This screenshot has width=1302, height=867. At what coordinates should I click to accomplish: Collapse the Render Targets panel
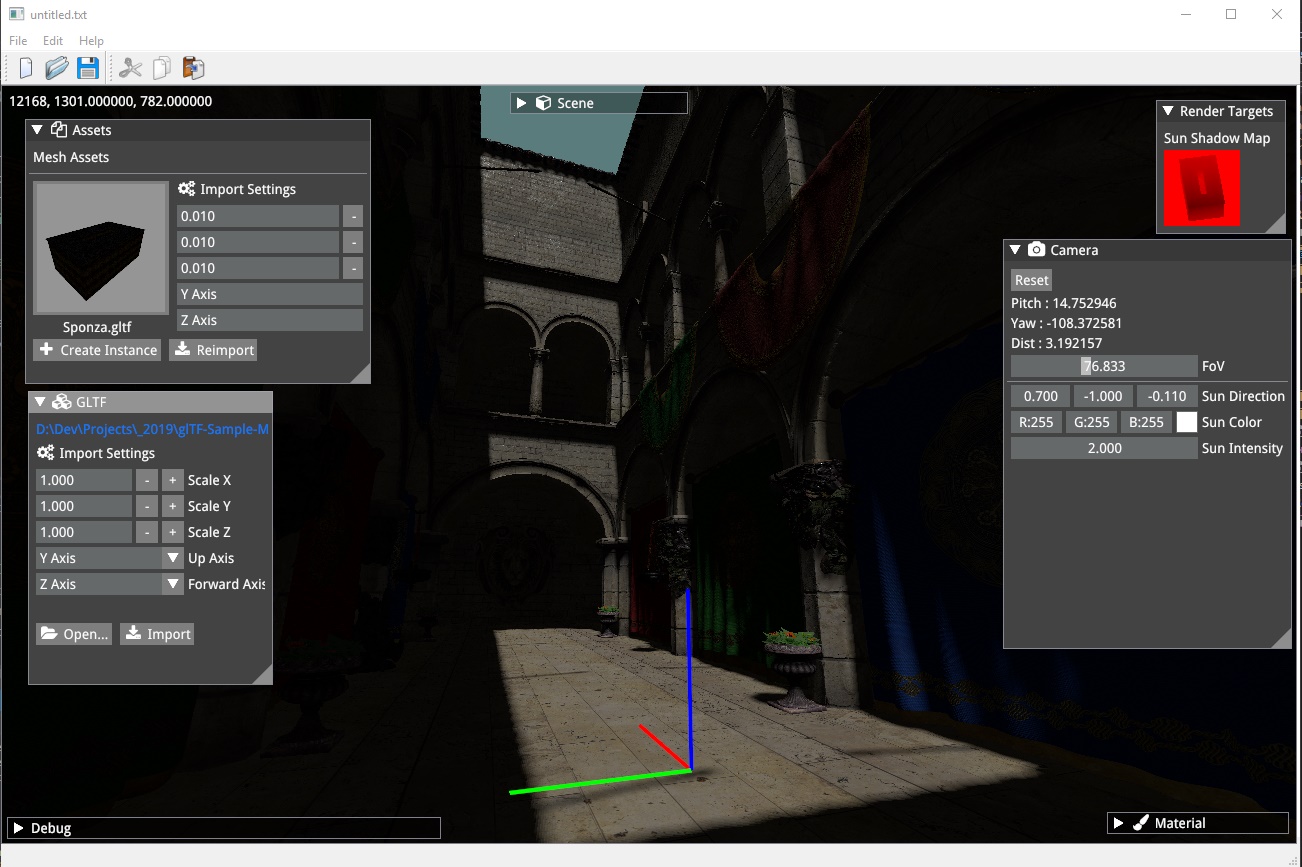click(1167, 111)
